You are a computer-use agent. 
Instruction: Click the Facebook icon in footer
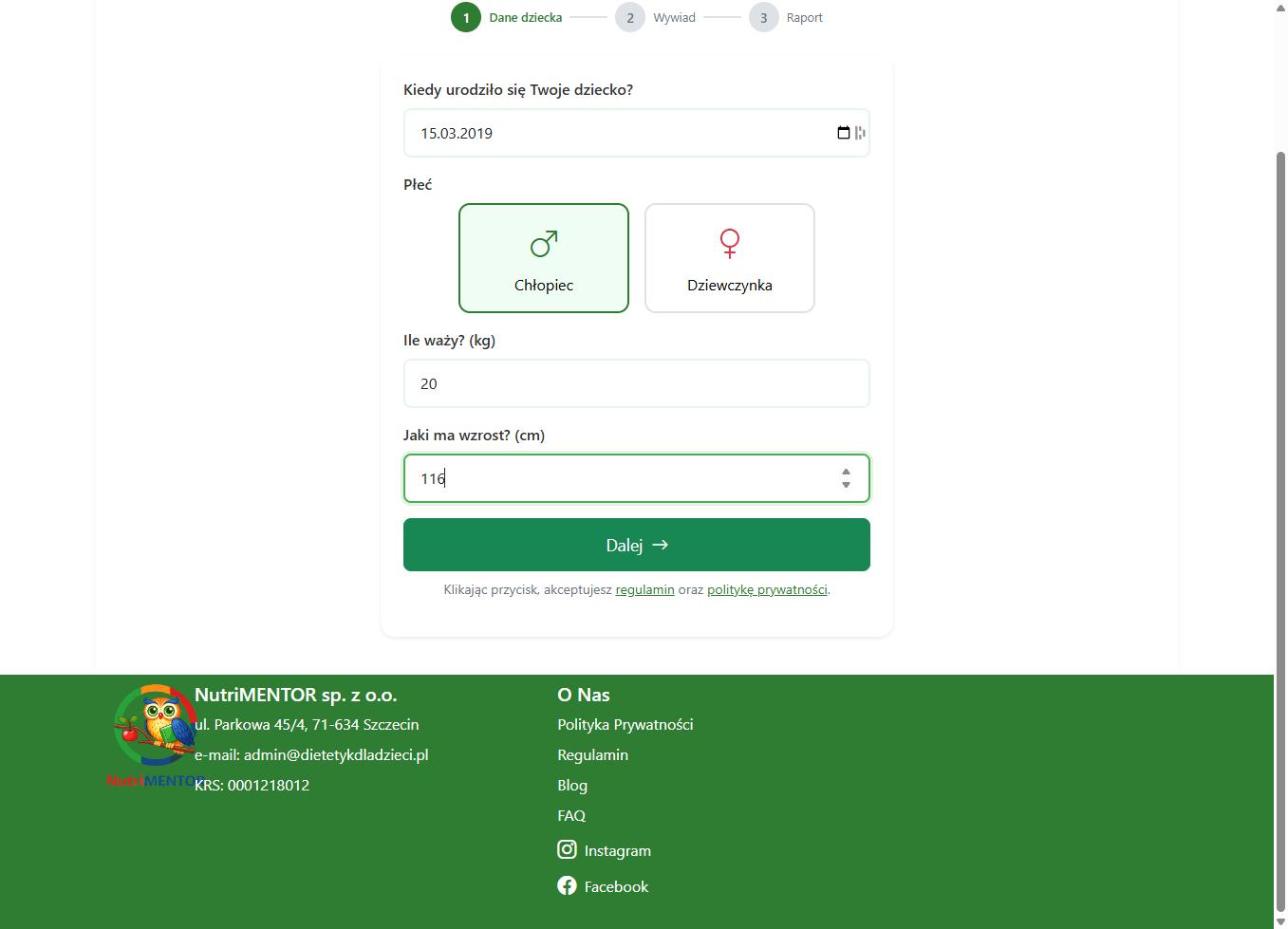click(x=567, y=886)
